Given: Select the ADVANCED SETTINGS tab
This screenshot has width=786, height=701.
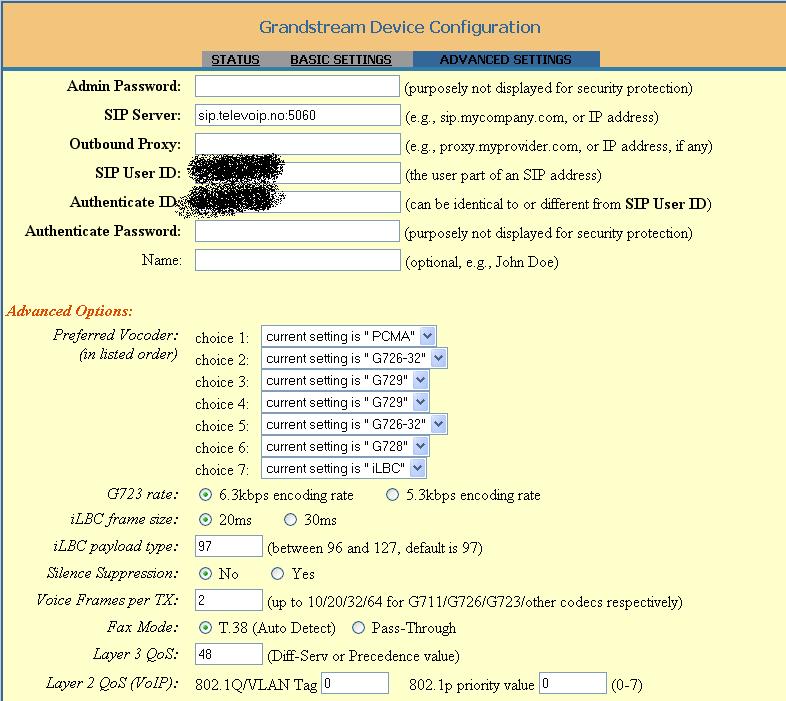Looking at the screenshot, I should point(505,59).
